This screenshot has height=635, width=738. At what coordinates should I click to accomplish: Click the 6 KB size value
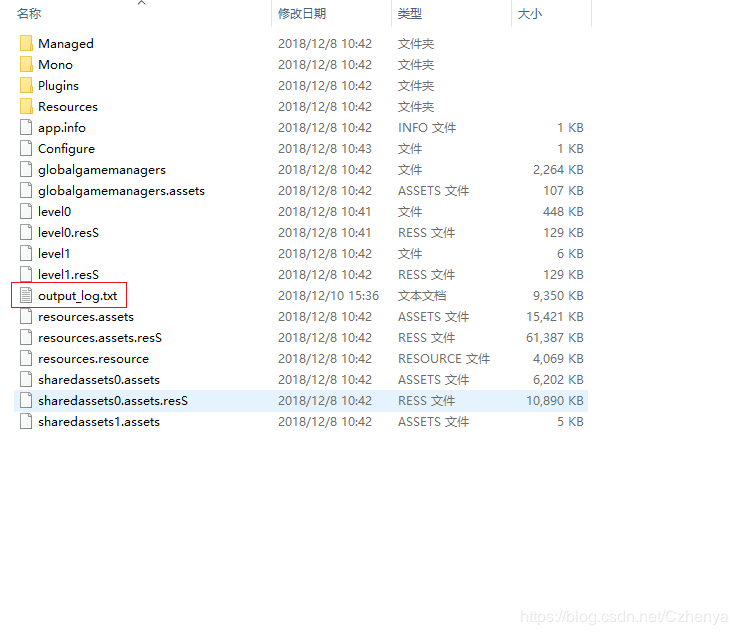(x=570, y=253)
